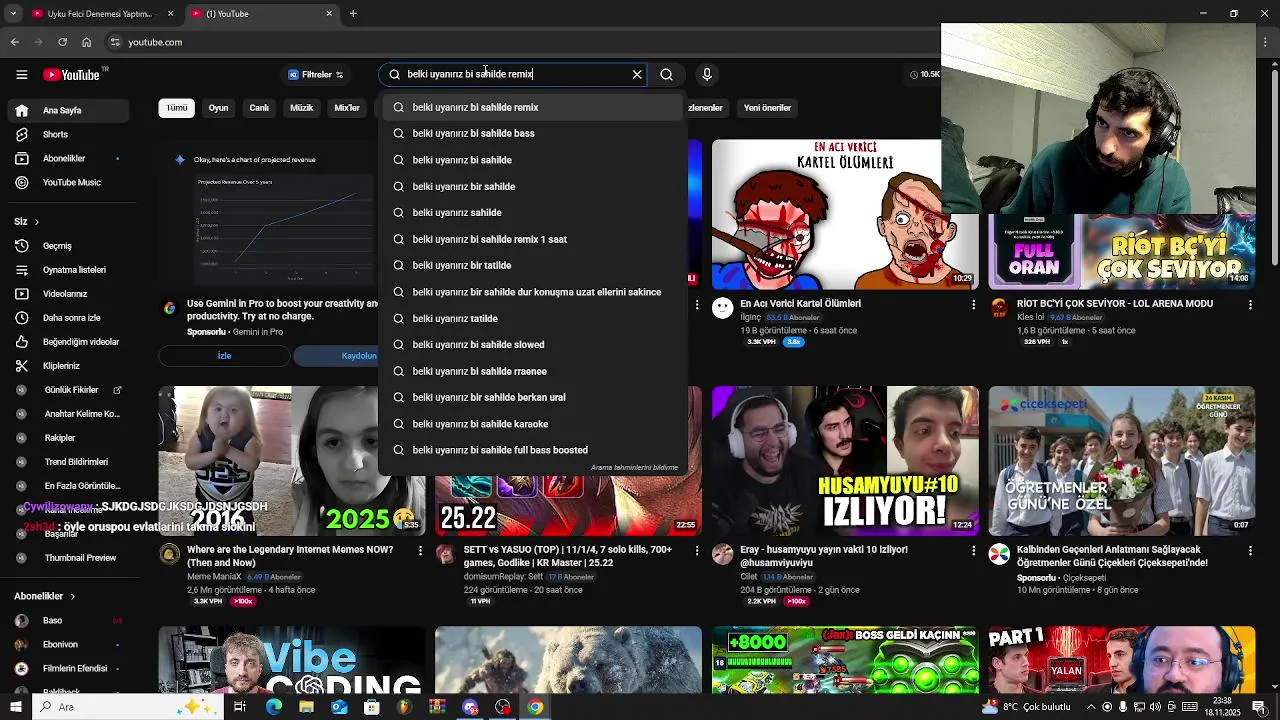Open more options for 'En Acı Verici Kartel Ölümleri'
The image size is (1280, 720).
tap(973, 304)
